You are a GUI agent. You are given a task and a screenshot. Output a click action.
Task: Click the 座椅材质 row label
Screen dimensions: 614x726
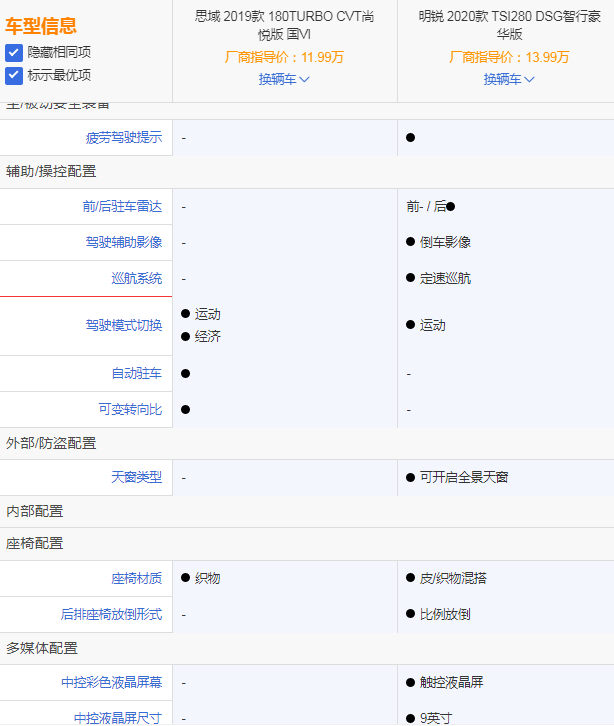point(136,578)
